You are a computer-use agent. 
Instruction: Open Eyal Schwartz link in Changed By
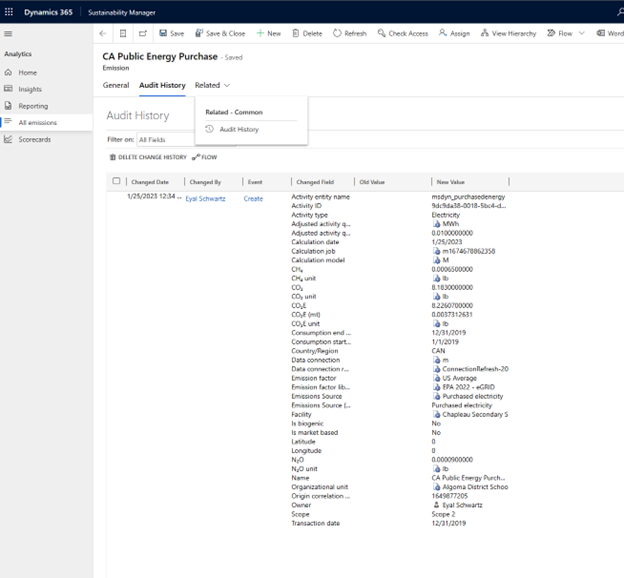[x=205, y=199]
